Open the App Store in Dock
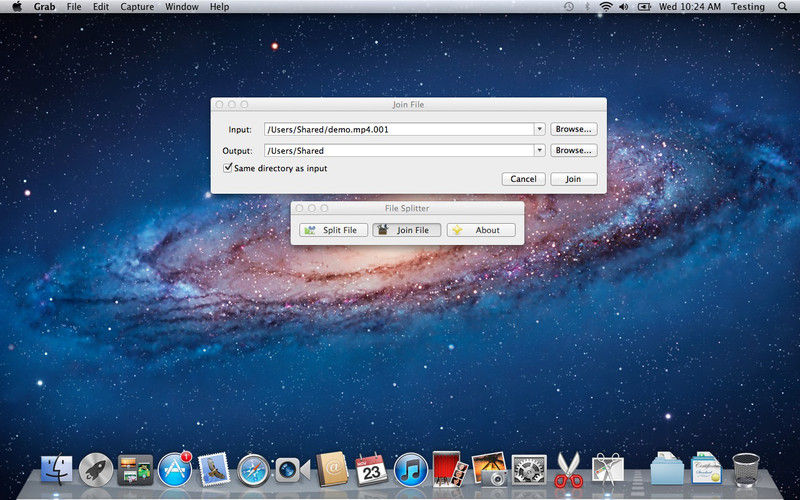800x500 pixels. (x=175, y=469)
